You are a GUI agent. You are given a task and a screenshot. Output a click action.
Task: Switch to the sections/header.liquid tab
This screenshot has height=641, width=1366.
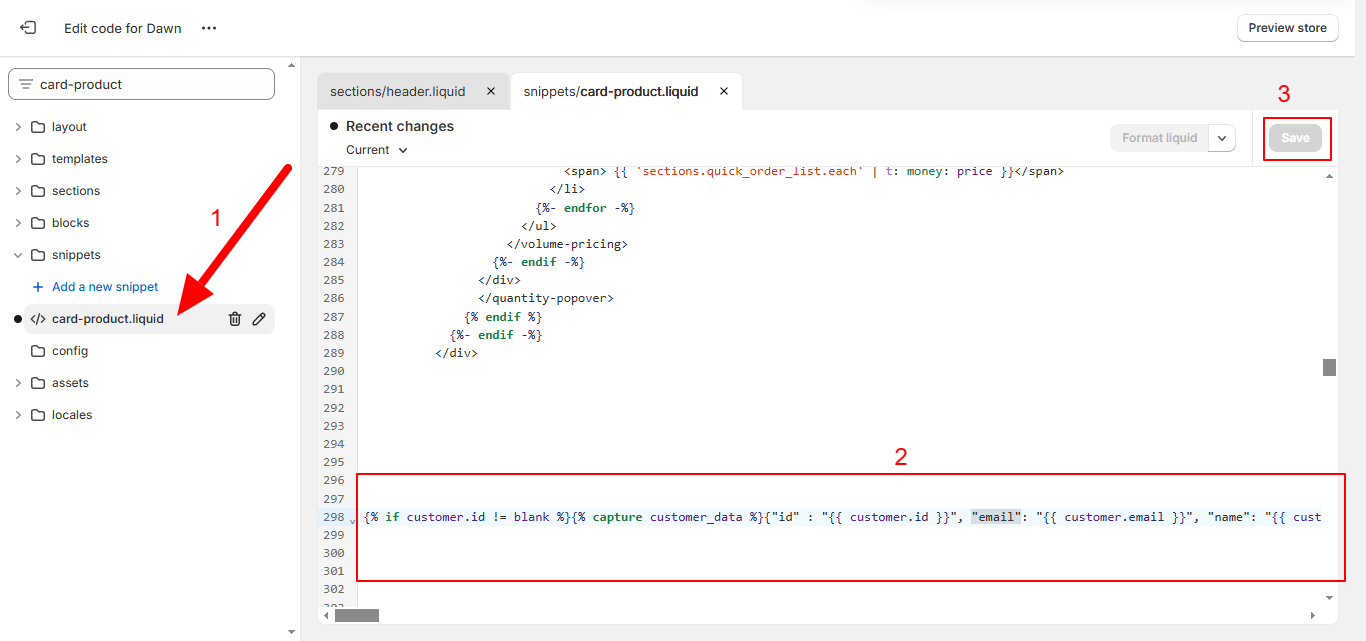coord(398,91)
